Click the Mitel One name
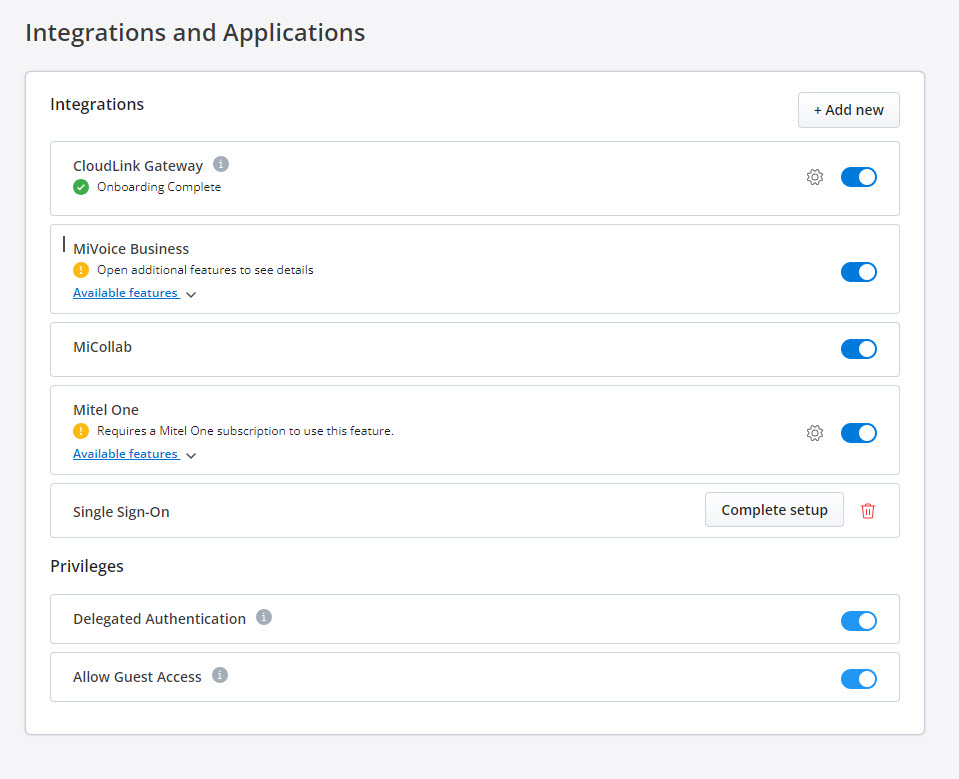The image size is (959, 779). click(x=106, y=410)
